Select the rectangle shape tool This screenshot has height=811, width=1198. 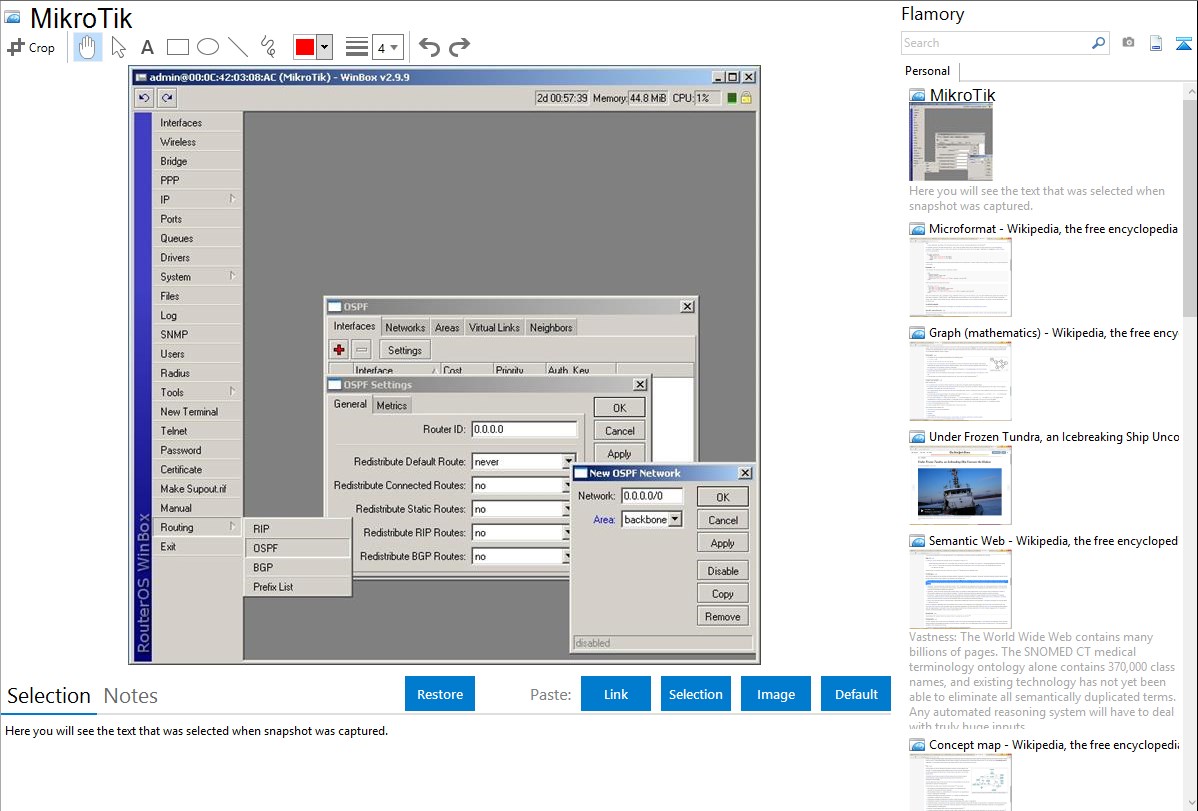tap(178, 47)
